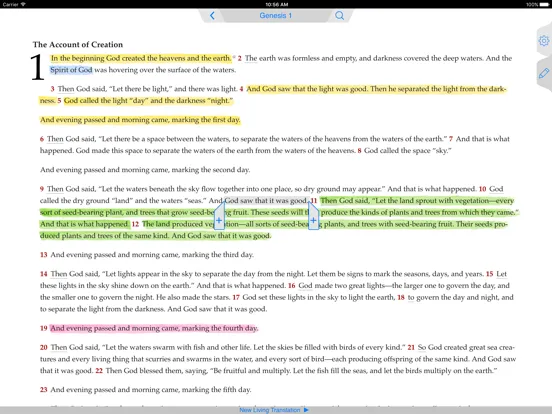Image resolution: width=552 pixels, height=414 pixels.
Task: Tap verse number 19
Action: pyautogui.click(x=44, y=328)
